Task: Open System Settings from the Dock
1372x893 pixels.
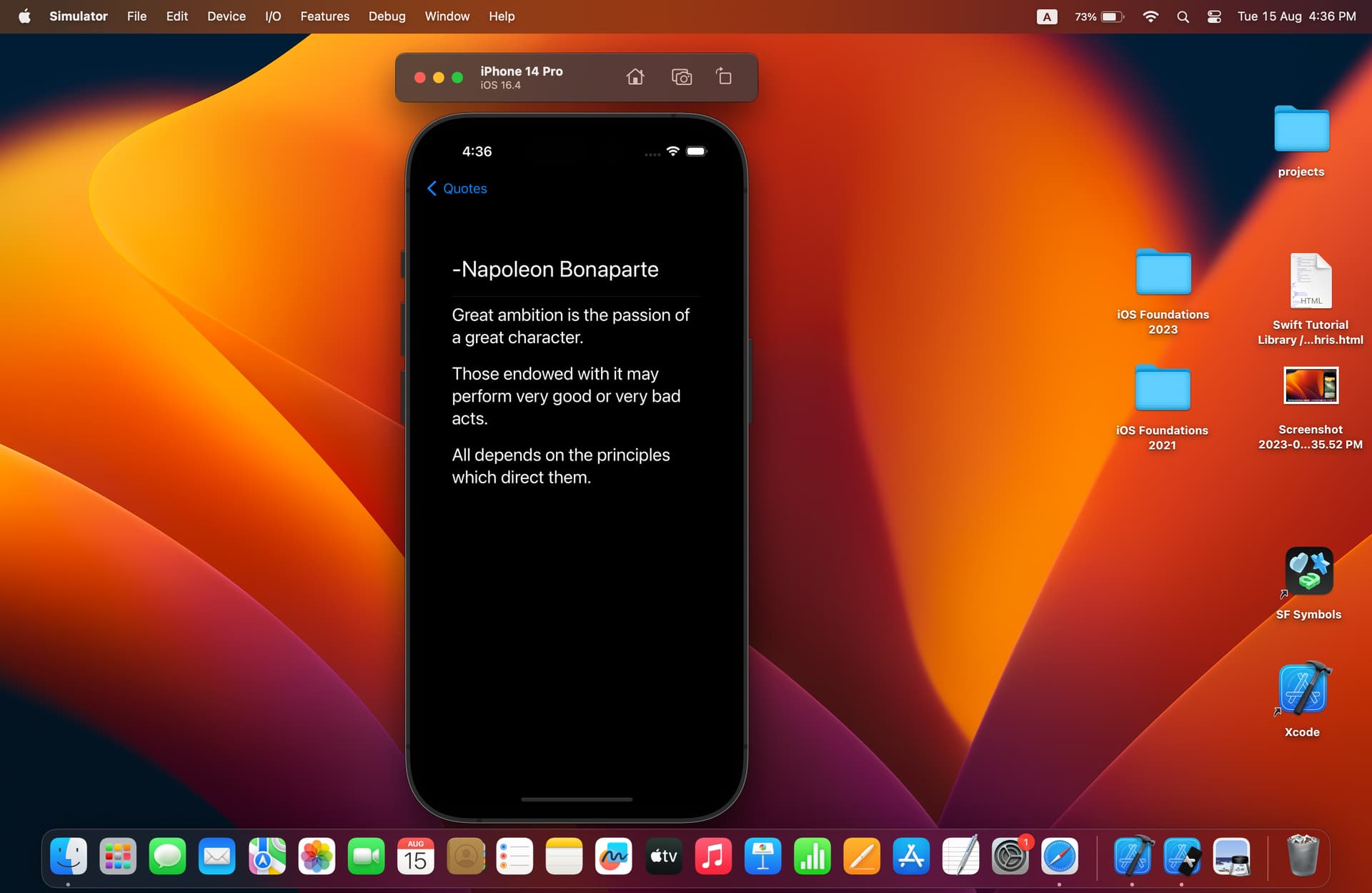Action: (x=1010, y=856)
